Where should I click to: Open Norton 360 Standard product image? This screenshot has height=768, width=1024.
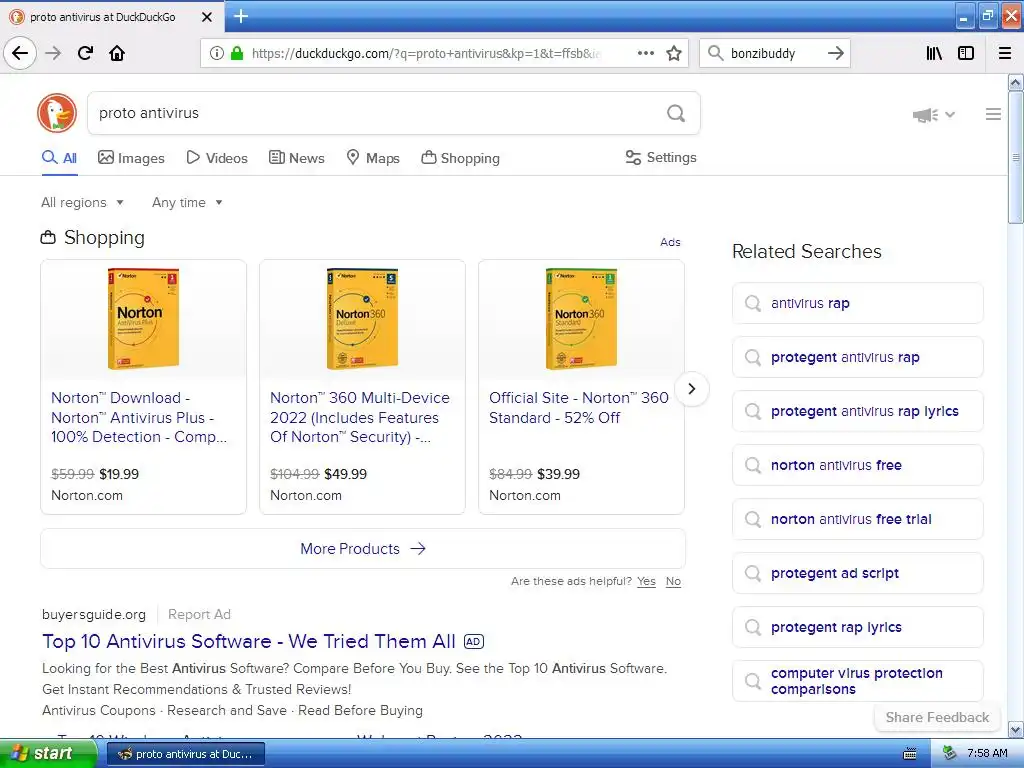[x=581, y=319]
